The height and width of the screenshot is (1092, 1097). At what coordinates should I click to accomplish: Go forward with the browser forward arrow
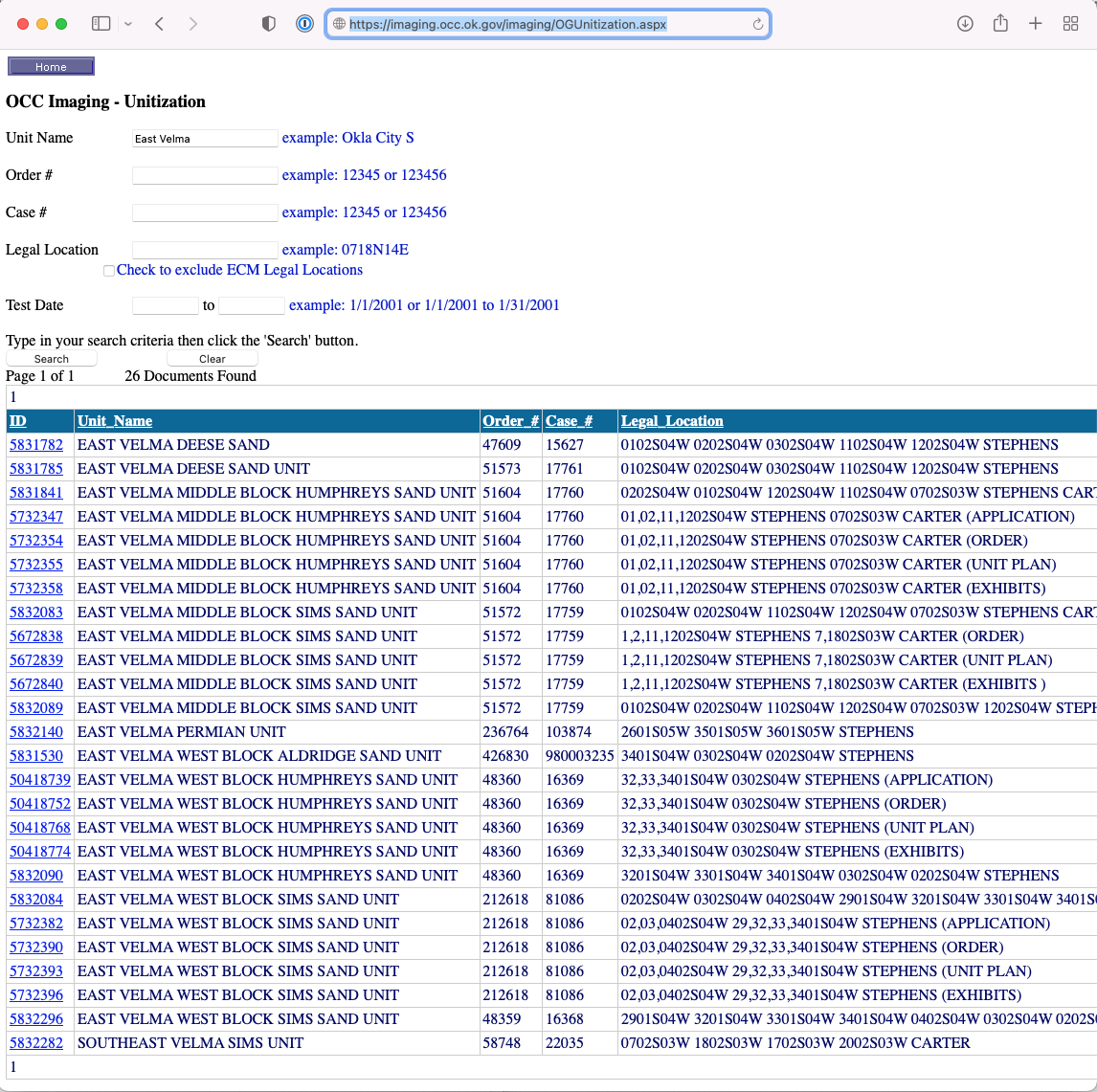point(193,24)
